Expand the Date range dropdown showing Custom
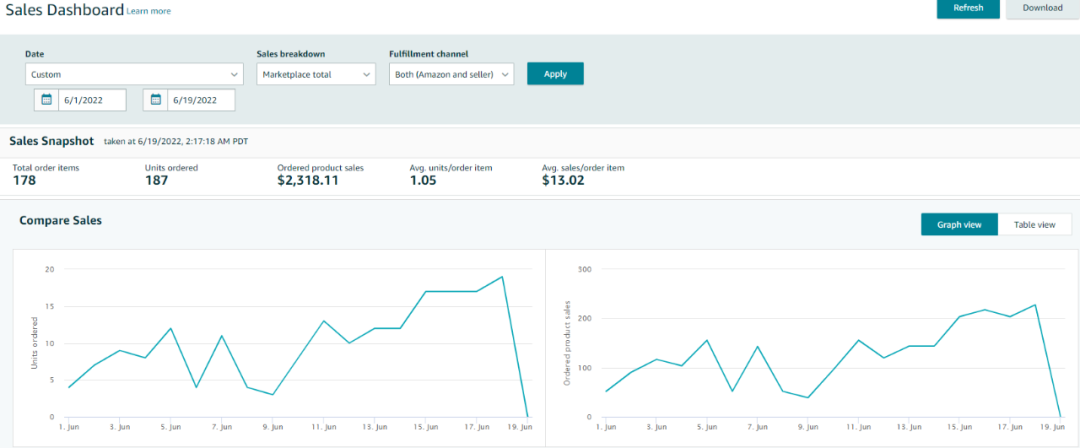 point(134,74)
